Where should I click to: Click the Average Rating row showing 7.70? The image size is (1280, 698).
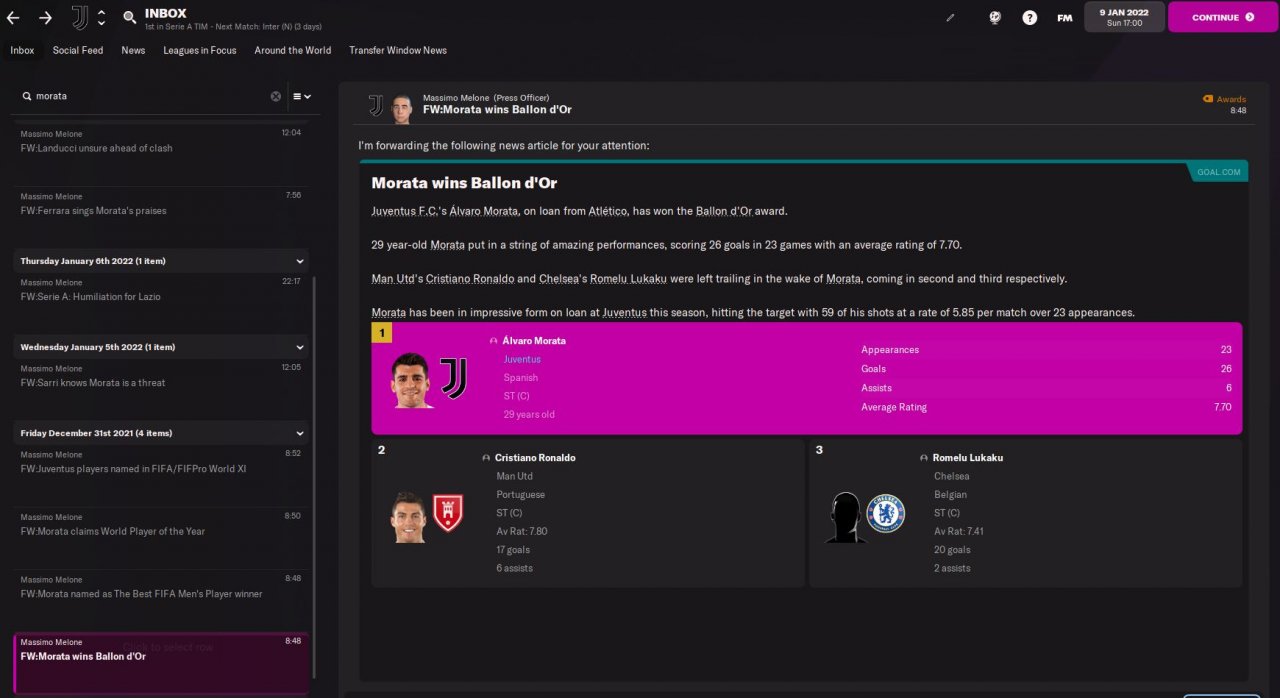tap(1046, 407)
